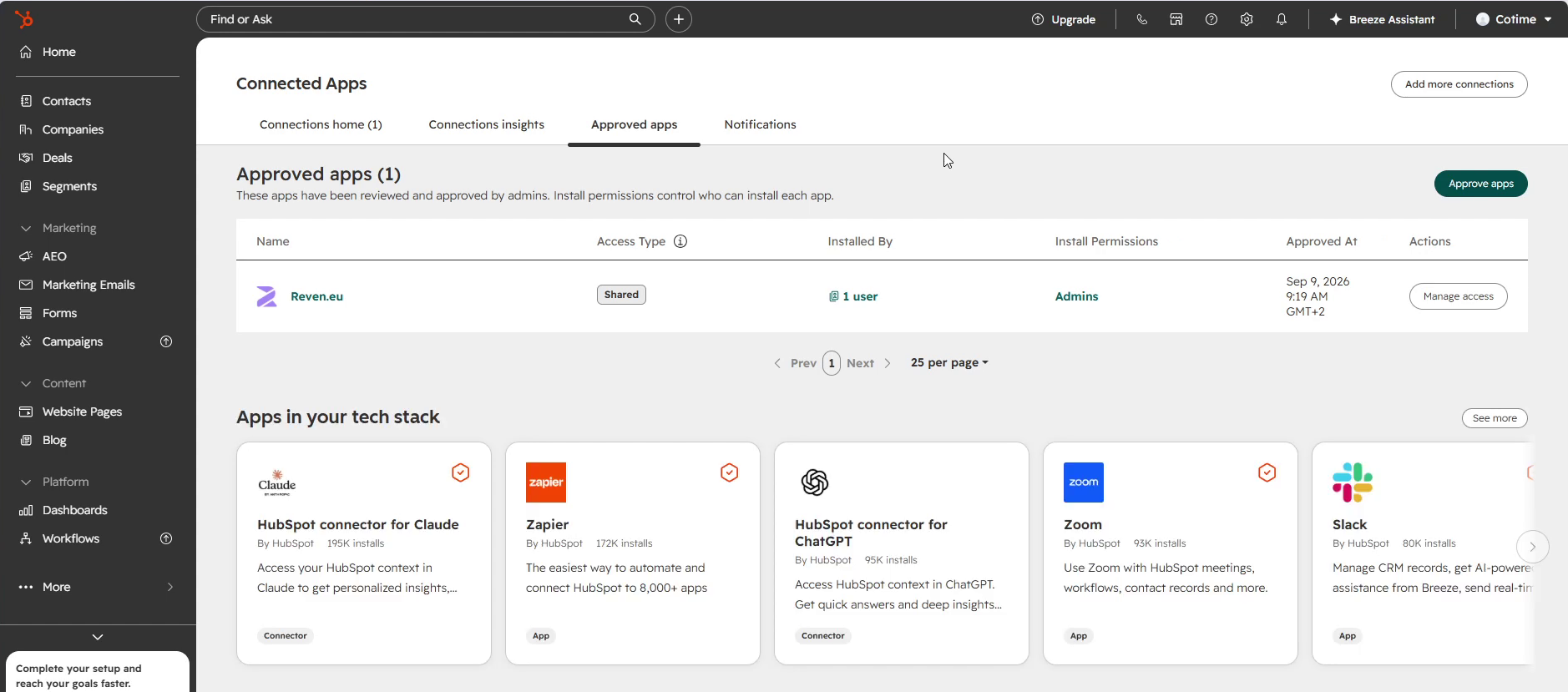Click the Zoom certified badge icon
The width and height of the screenshot is (1568, 692).
pyautogui.click(x=1267, y=472)
